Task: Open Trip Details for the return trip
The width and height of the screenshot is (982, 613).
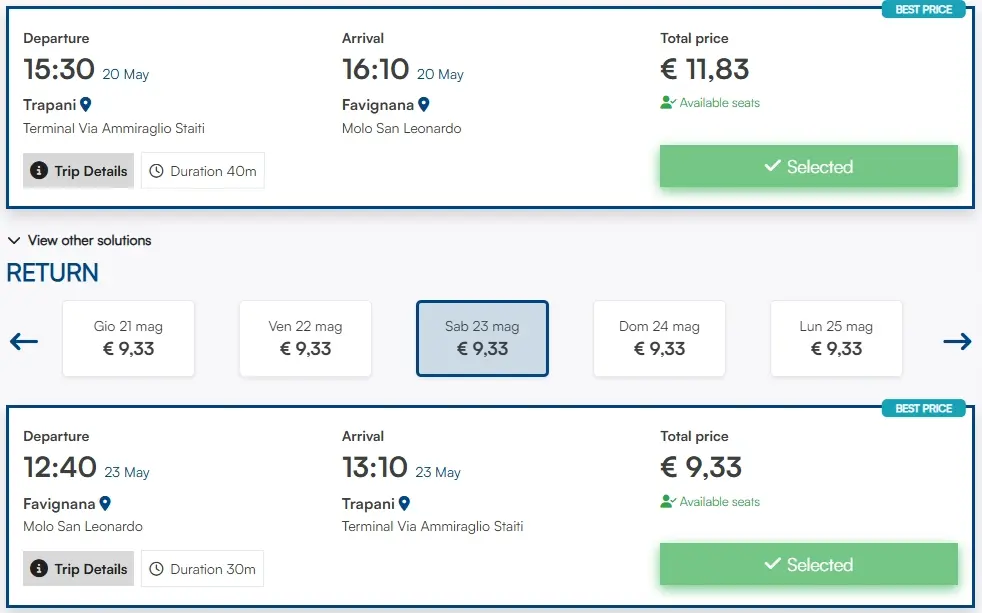Action: coord(79,569)
